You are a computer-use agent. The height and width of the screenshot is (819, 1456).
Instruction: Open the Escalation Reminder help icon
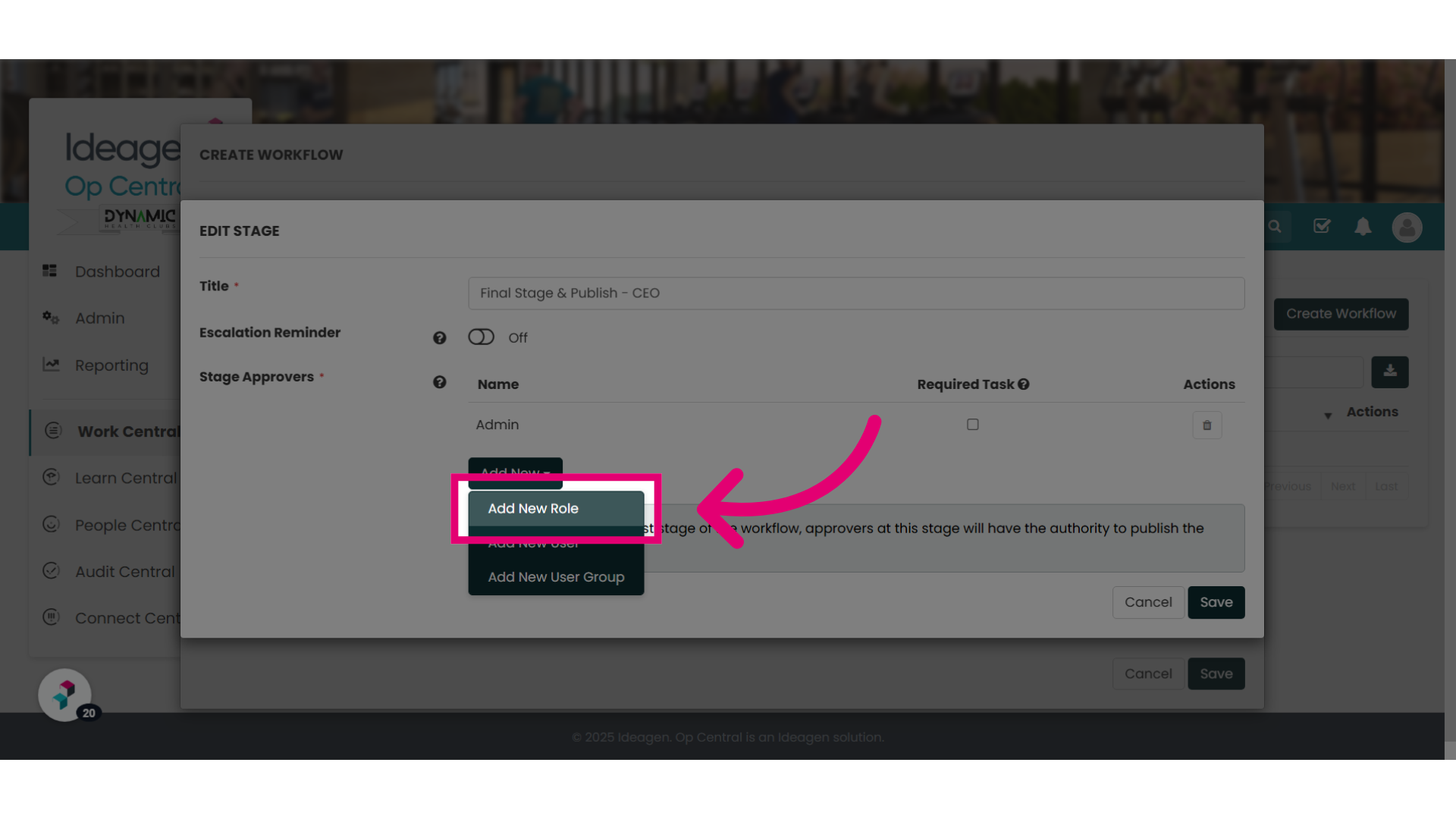[x=439, y=338]
